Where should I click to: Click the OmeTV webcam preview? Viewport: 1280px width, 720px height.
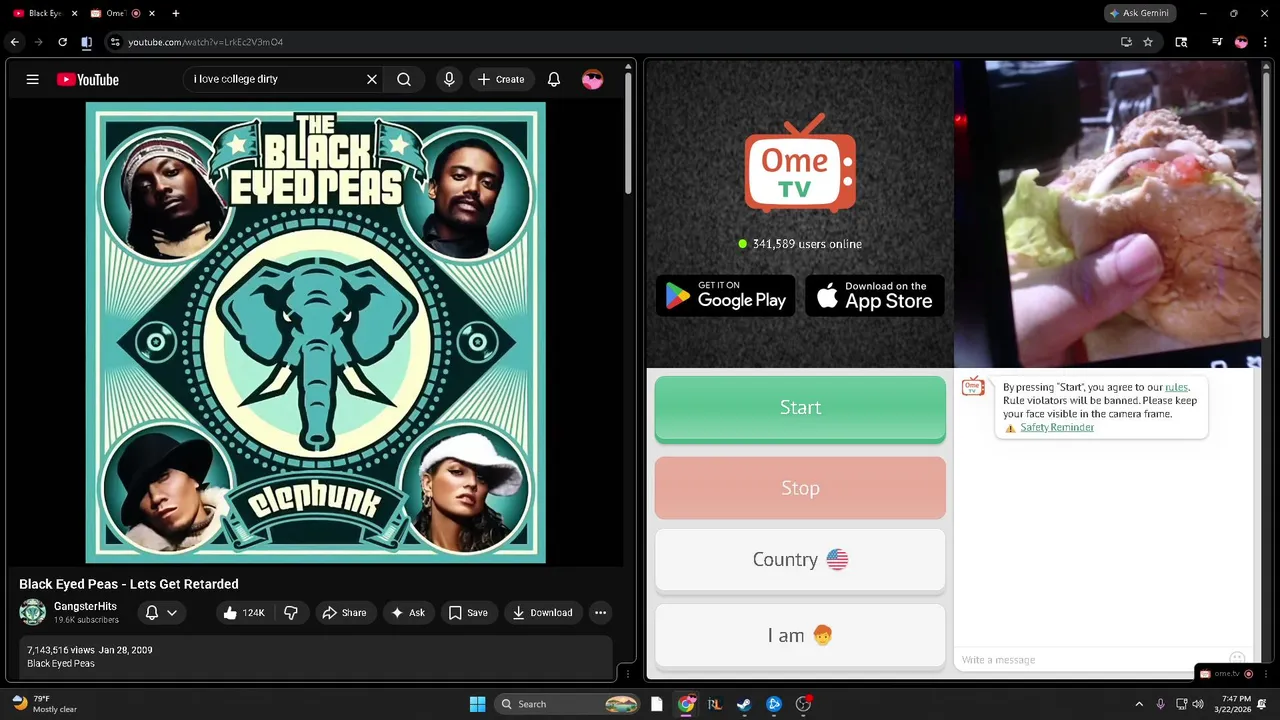[1108, 214]
